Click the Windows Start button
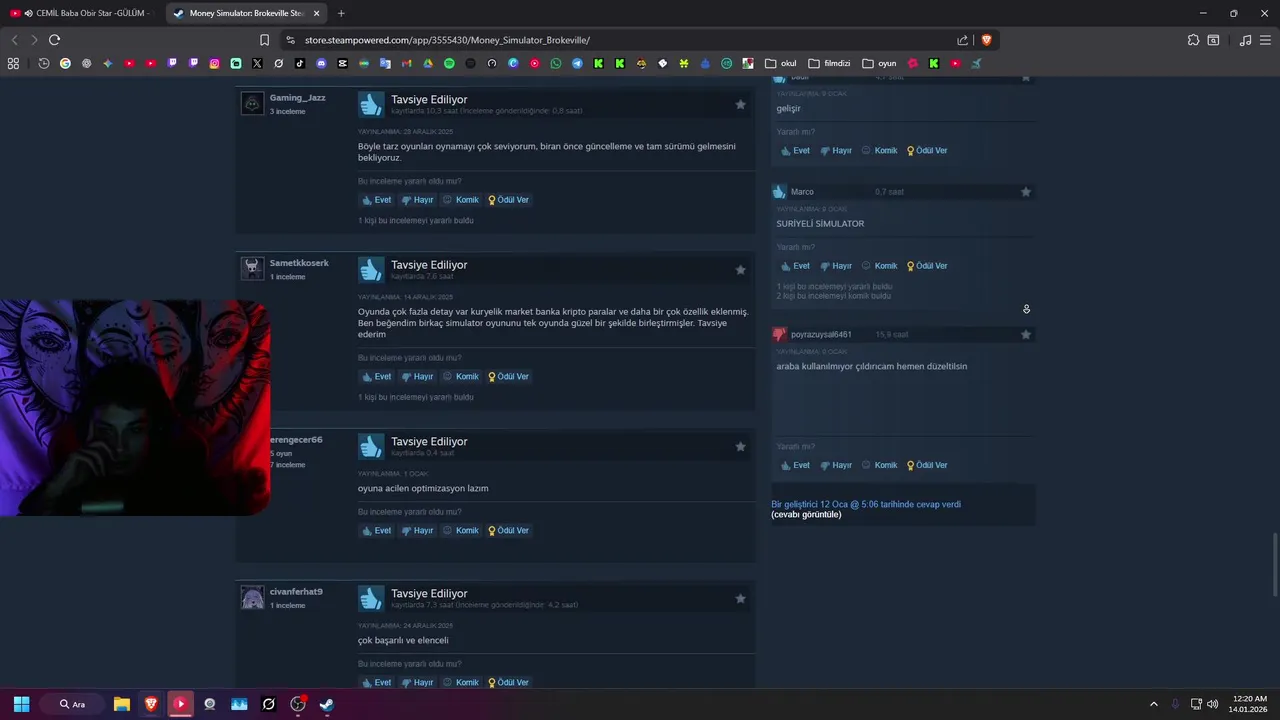Image resolution: width=1280 pixels, height=720 pixels. [x=21, y=704]
